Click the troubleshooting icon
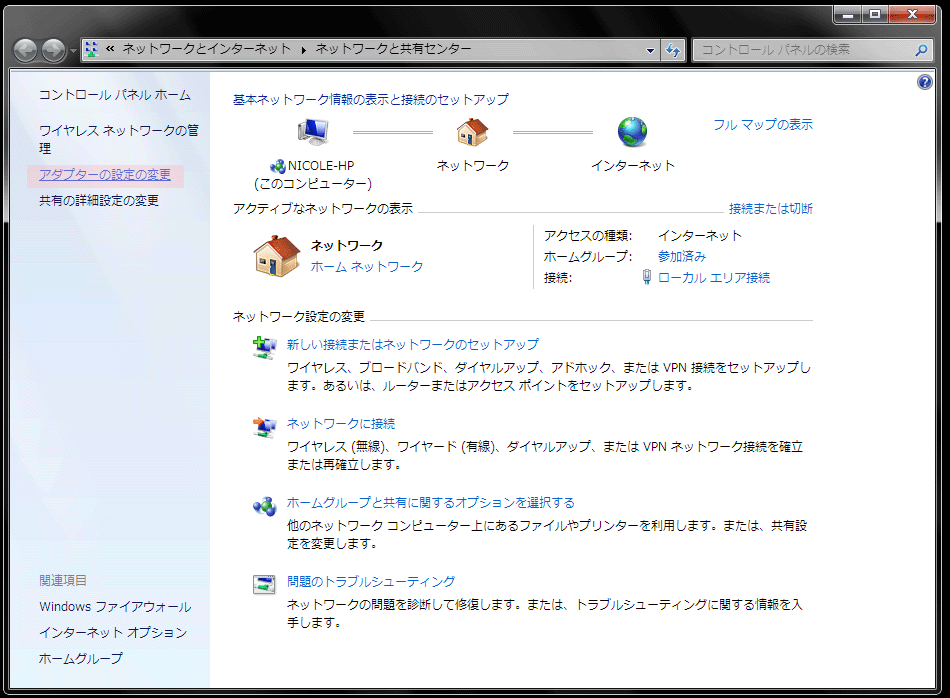Viewport: 950px width, 698px height. click(x=264, y=584)
